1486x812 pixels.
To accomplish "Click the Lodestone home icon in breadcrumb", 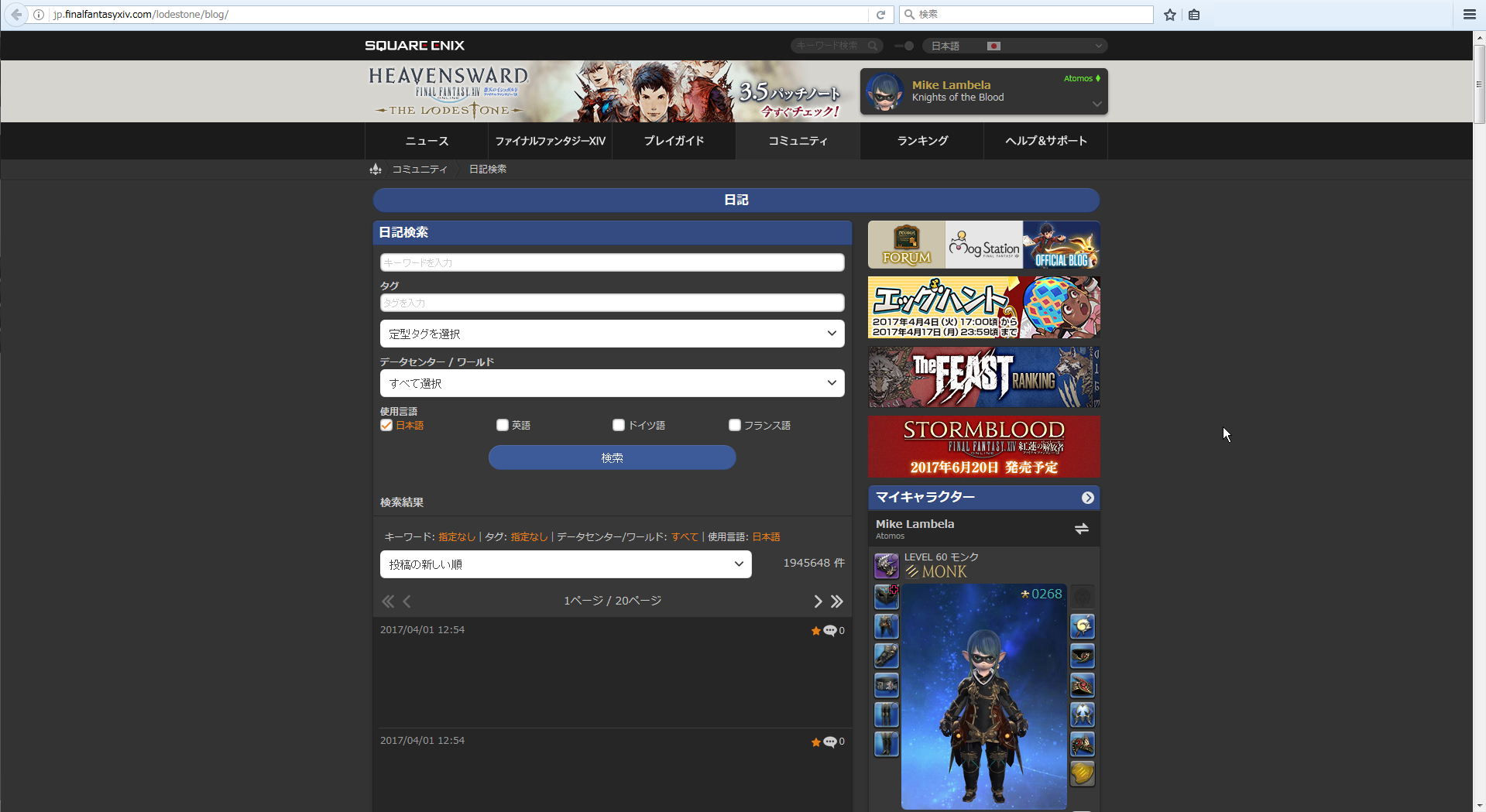I will [x=376, y=169].
